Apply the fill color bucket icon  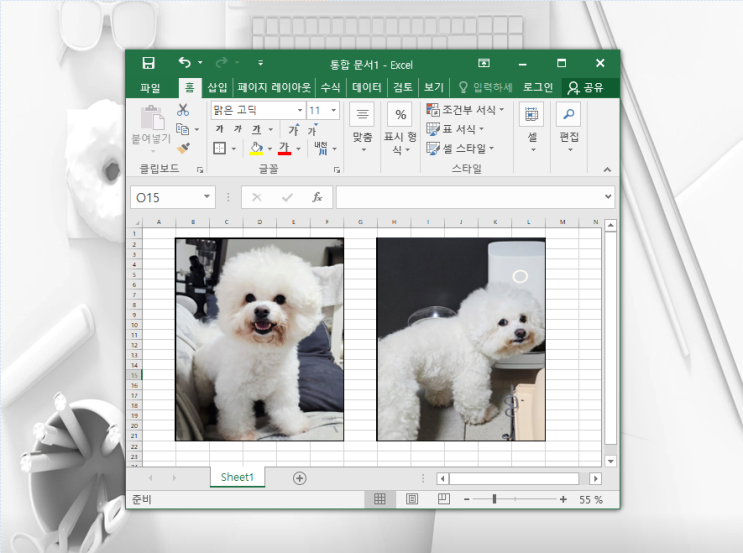click(x=256, y=148)
